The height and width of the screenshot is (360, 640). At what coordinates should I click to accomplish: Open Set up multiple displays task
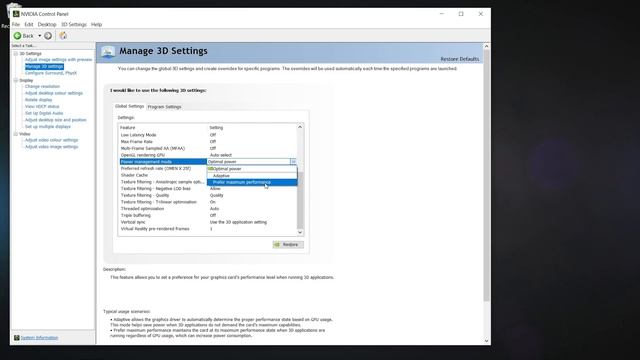point(47,127)
